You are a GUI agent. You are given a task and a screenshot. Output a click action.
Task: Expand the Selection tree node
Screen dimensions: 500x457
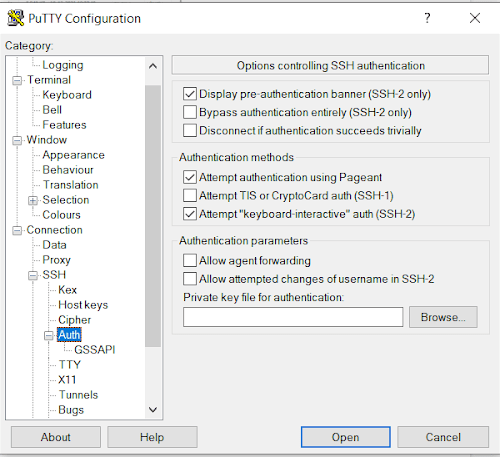(x=33, y=201)
